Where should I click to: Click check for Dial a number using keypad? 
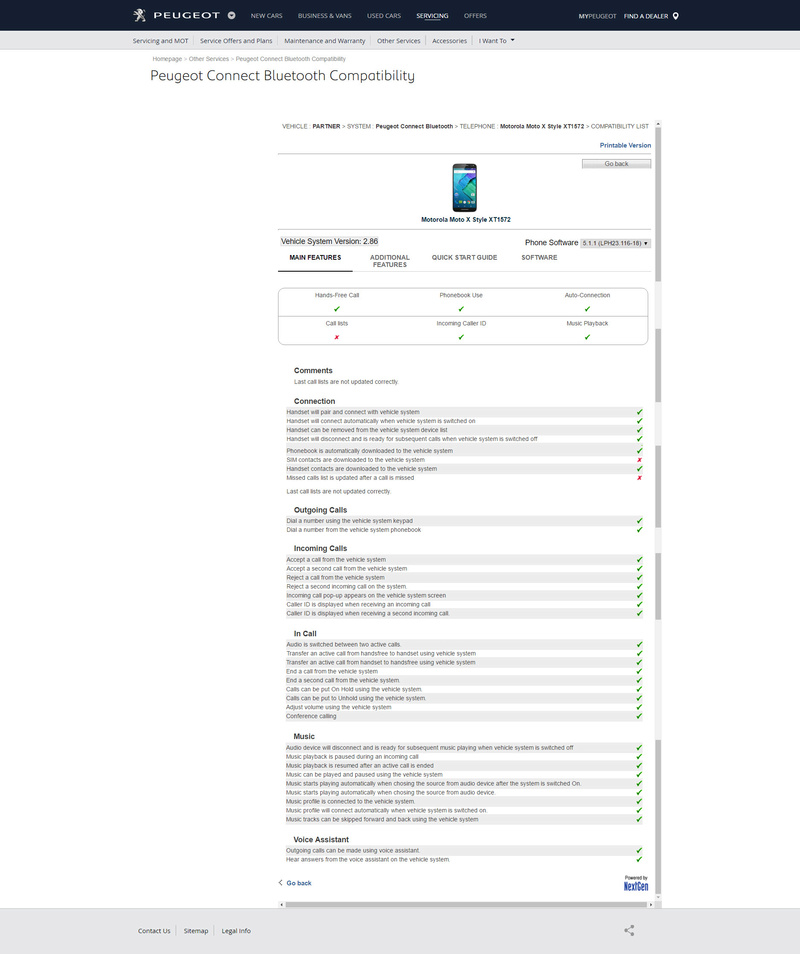coord(639,521)
